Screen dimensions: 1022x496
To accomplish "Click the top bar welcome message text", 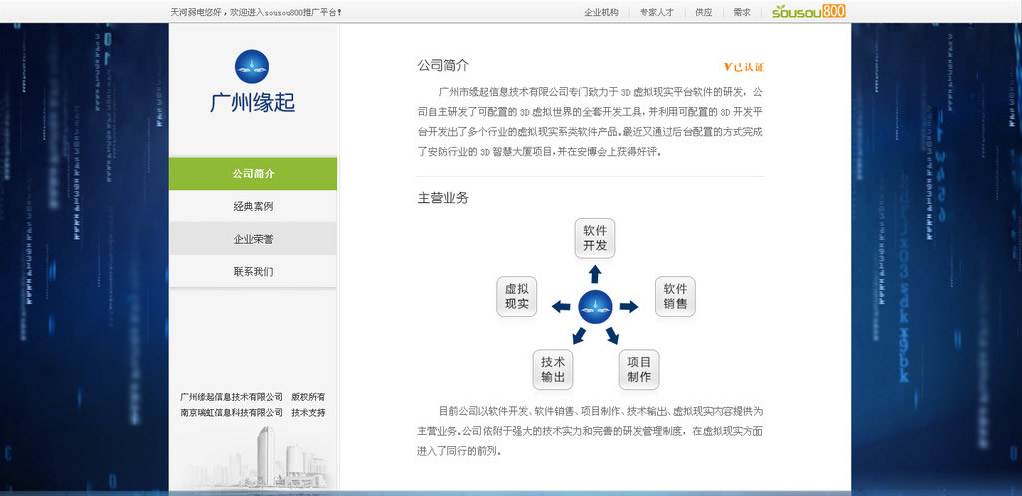I will [x=256, y=12].
